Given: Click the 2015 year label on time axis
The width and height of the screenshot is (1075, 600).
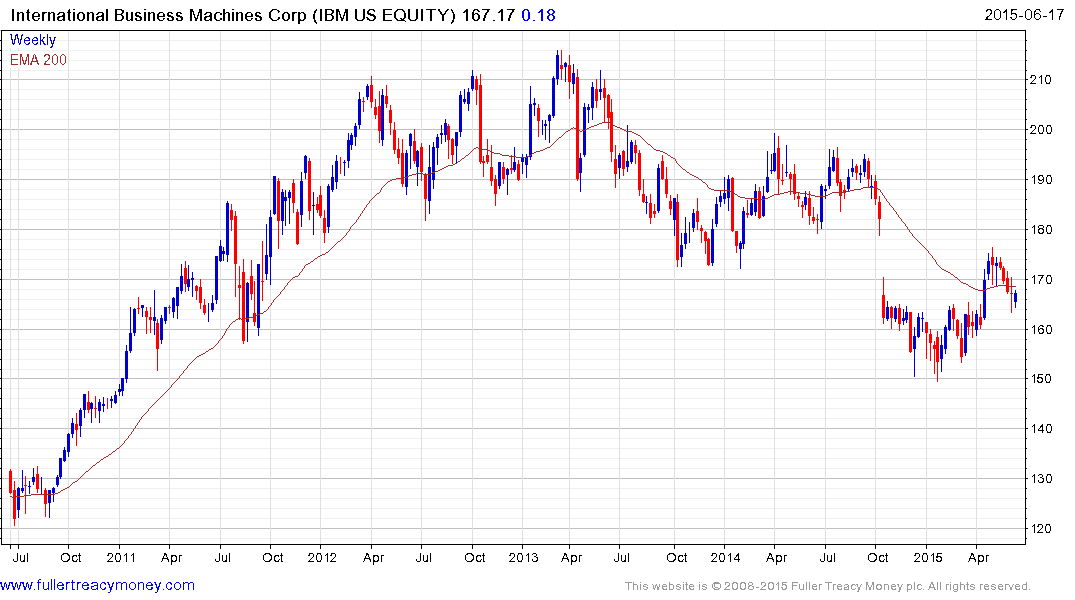Looking at the screenshot, I should (x=927, y=557).
